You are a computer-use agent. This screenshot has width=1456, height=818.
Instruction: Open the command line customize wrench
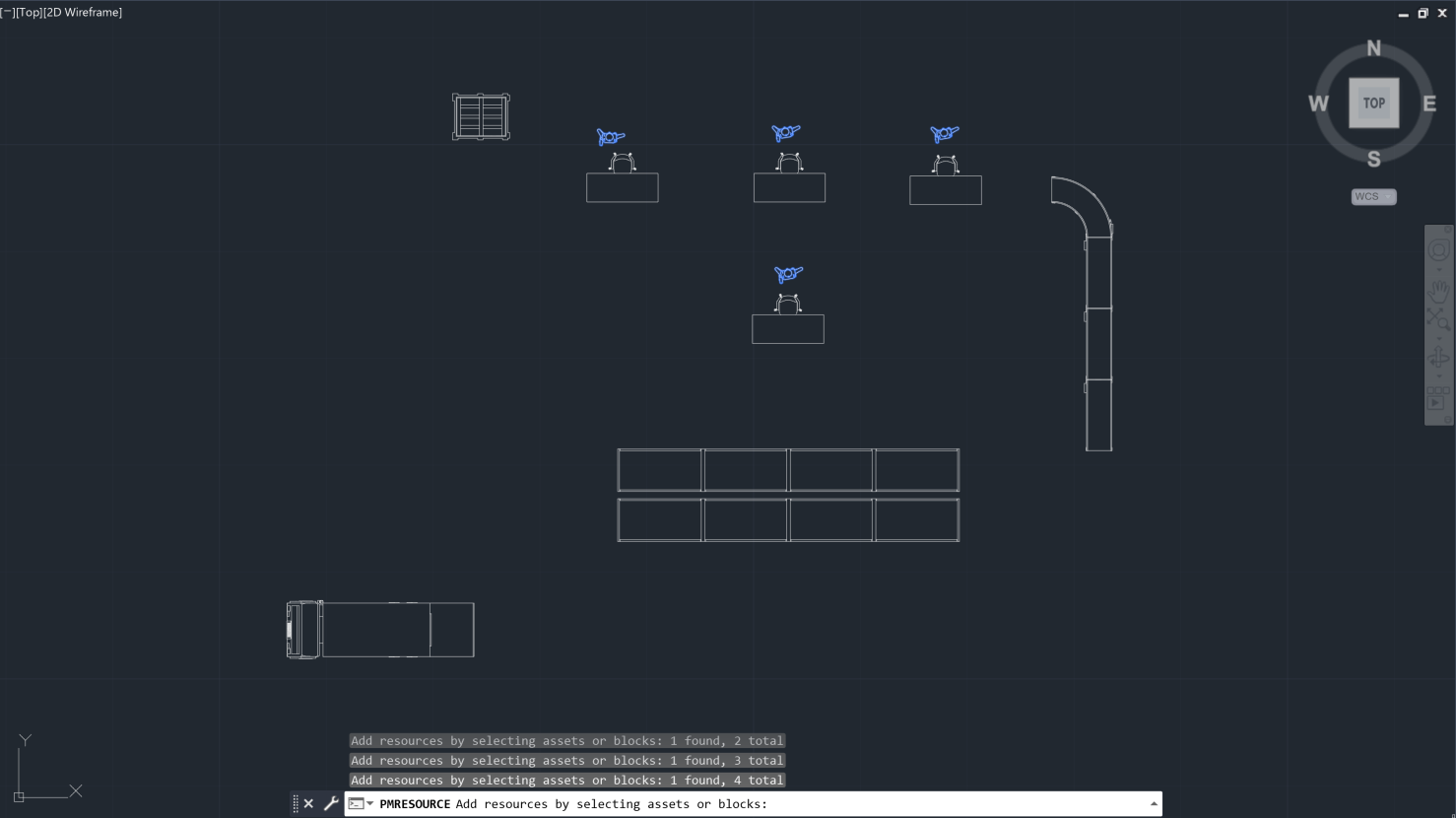point(331,803)
